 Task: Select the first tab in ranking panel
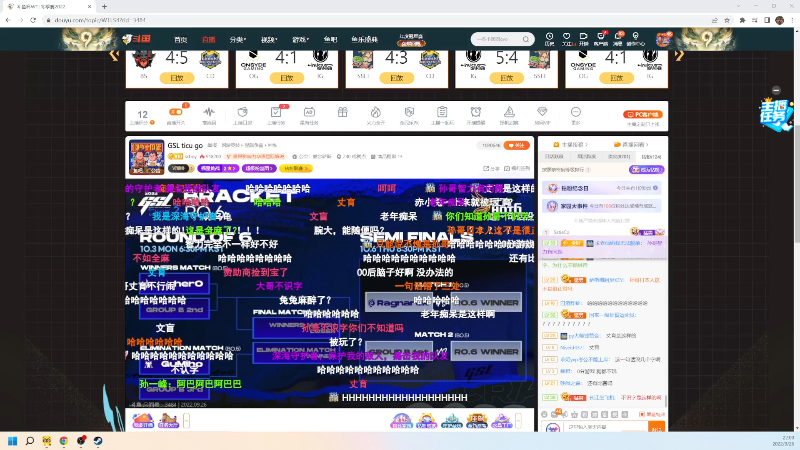point(555,157)
